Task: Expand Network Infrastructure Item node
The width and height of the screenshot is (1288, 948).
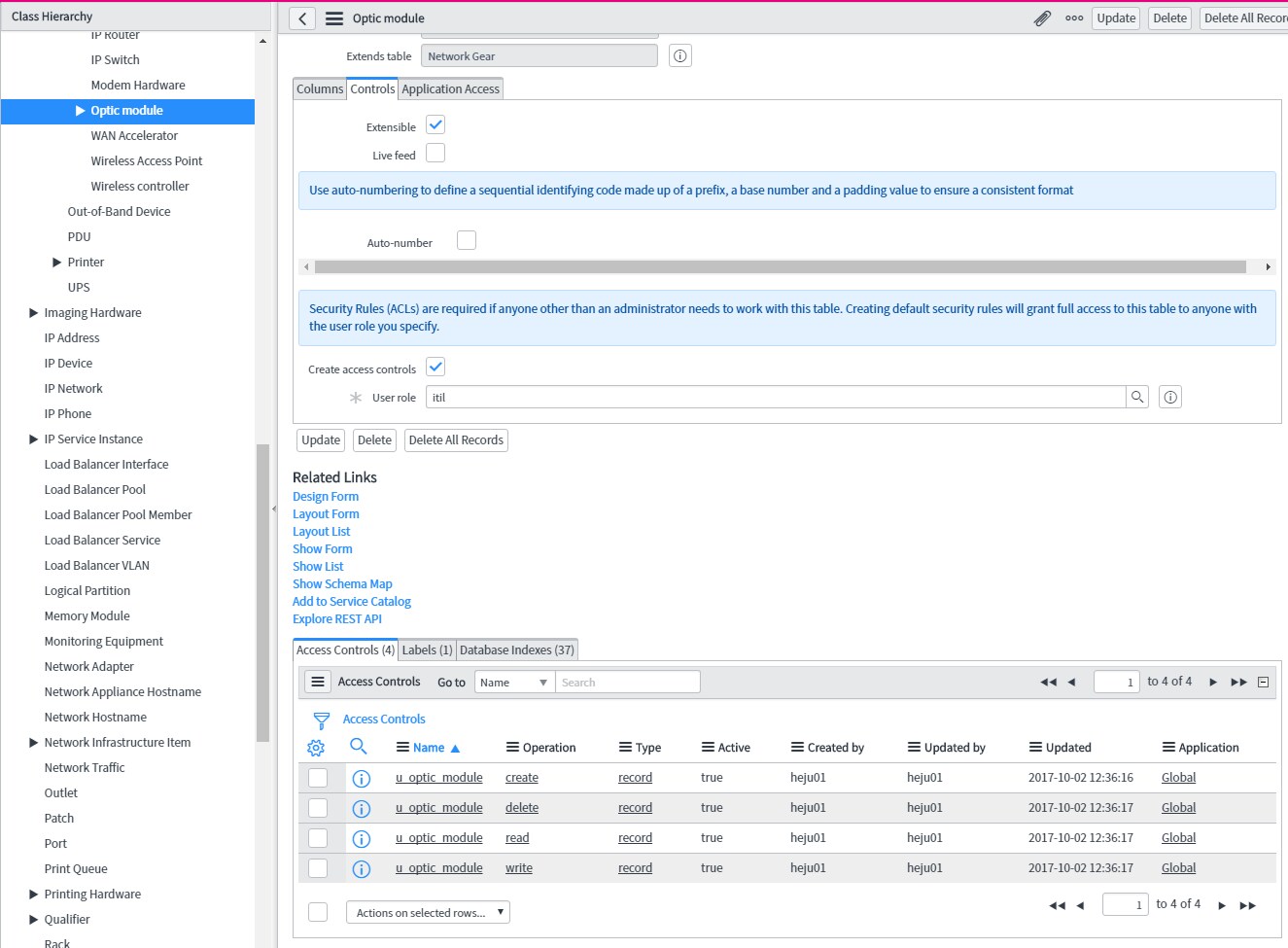Action: (34, 743)
